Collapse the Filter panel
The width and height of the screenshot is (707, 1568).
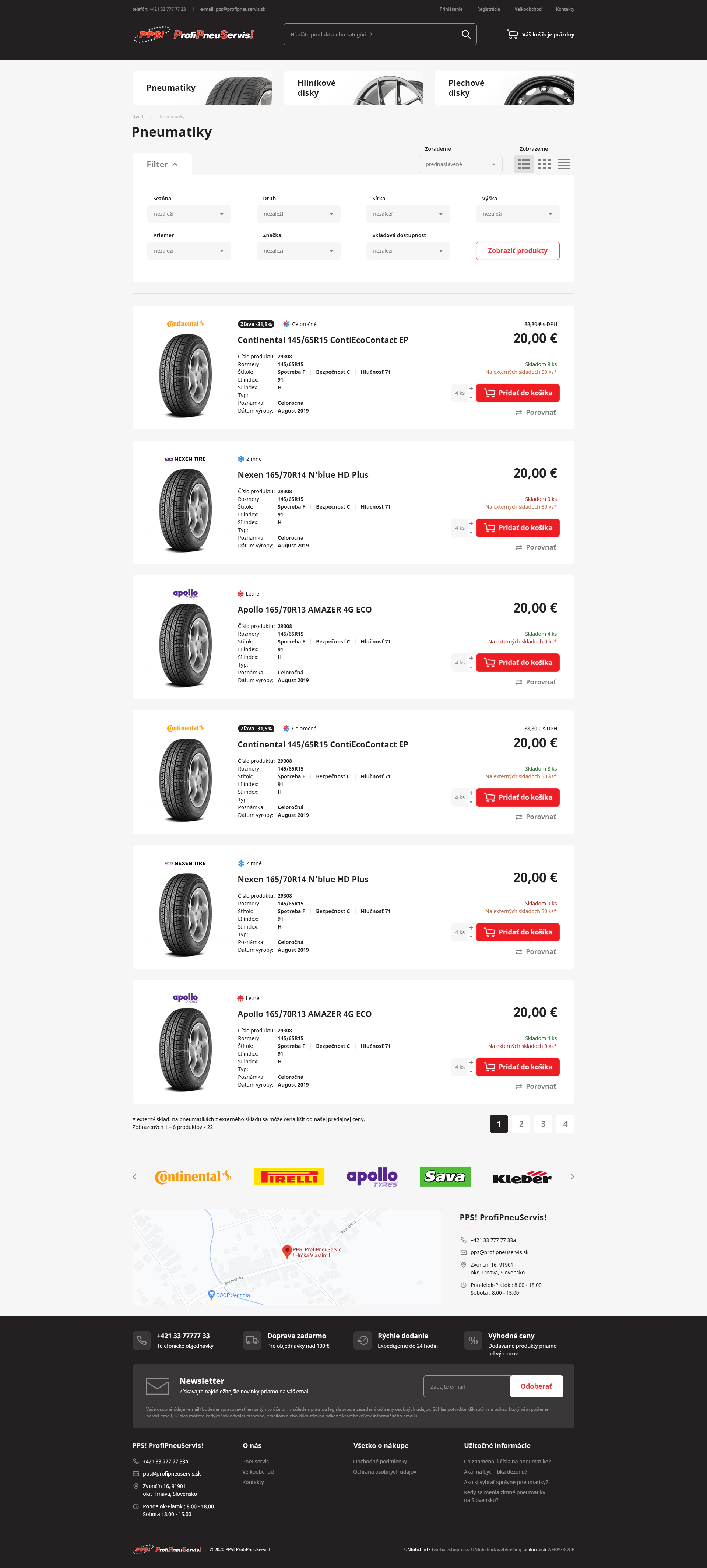pyautogui.click(x=162, y=164)
